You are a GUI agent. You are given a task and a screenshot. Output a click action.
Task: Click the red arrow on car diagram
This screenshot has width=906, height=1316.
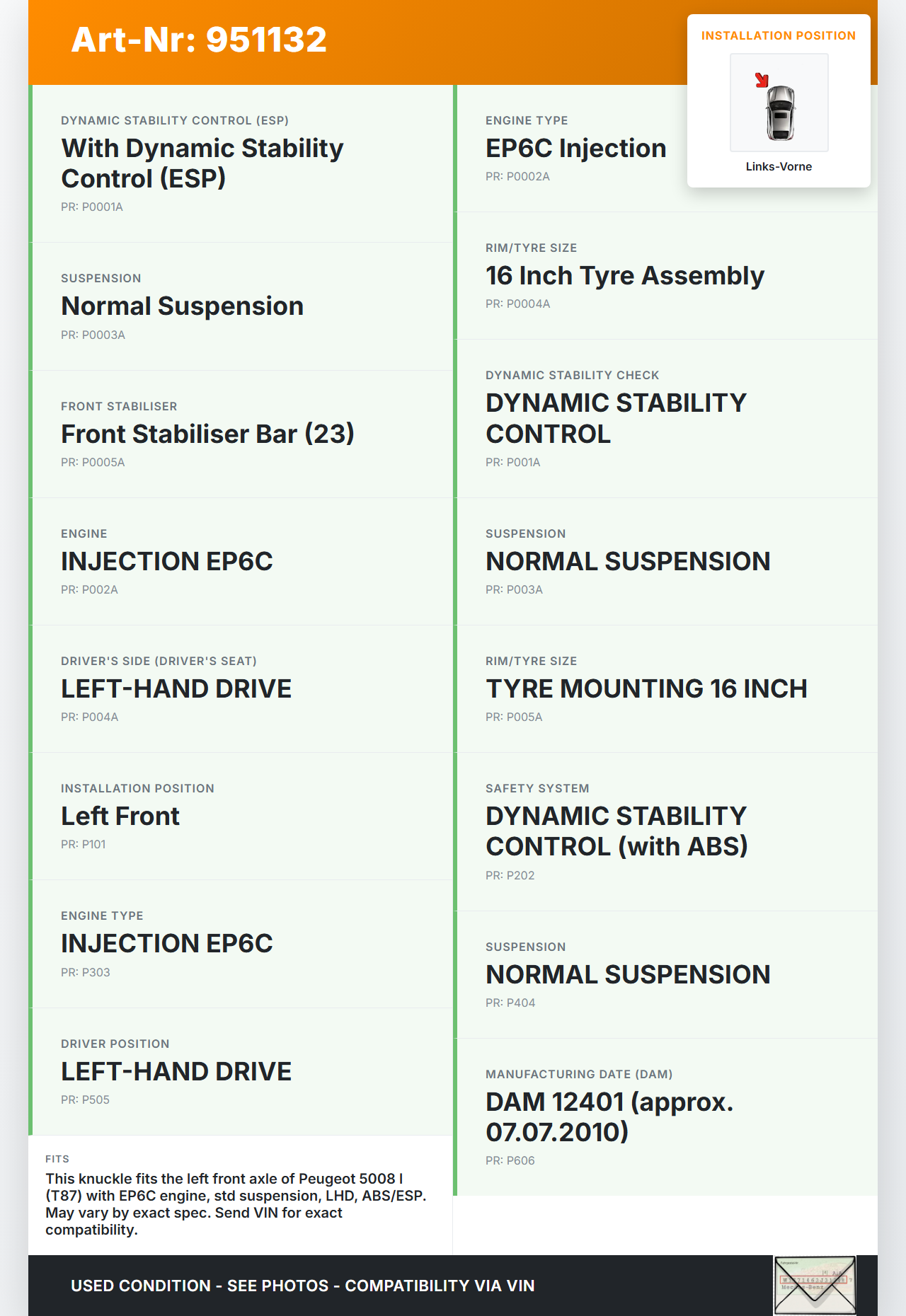[x=762, y=80]
